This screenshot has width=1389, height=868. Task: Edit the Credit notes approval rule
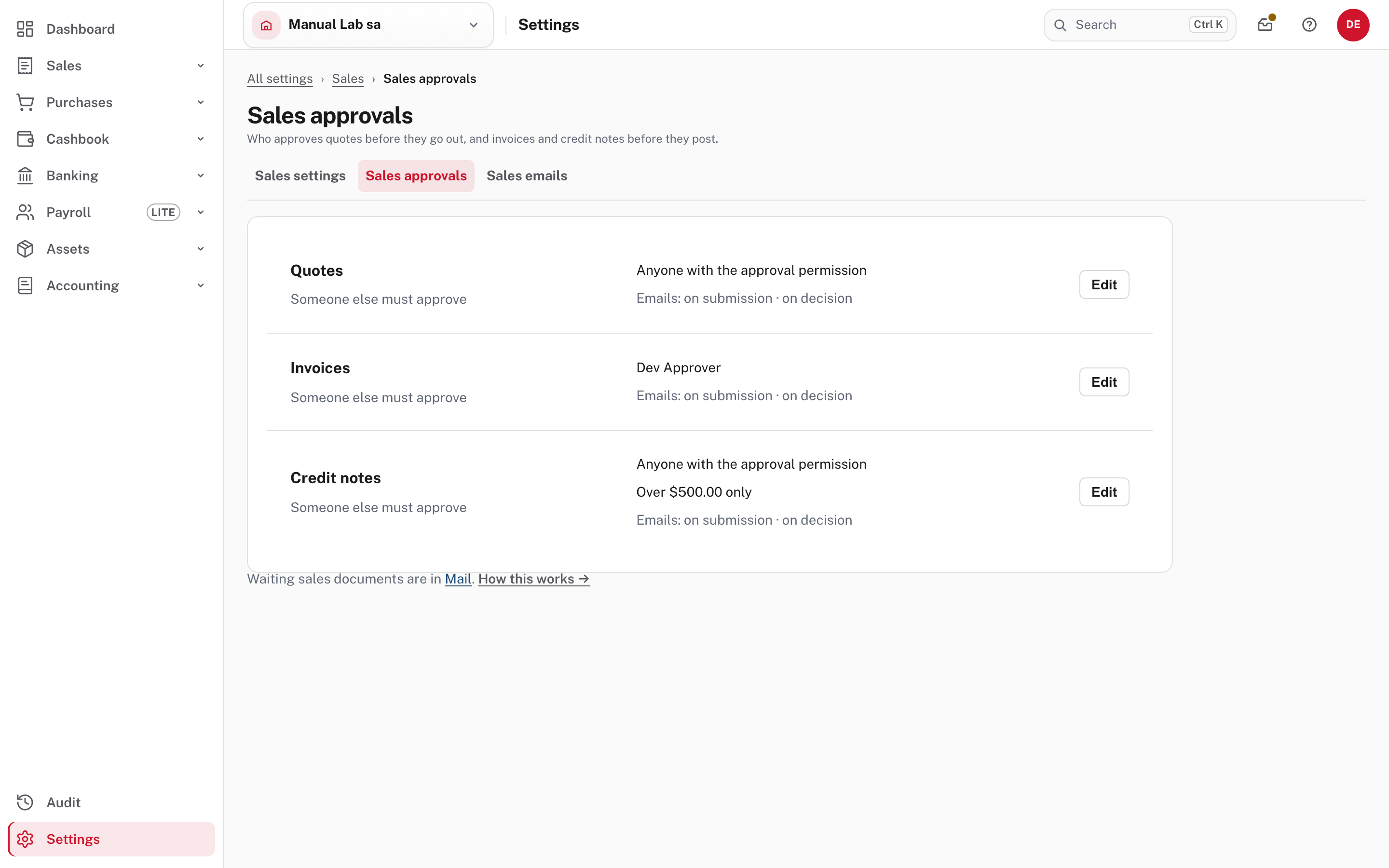click(x=1104, y=492)
